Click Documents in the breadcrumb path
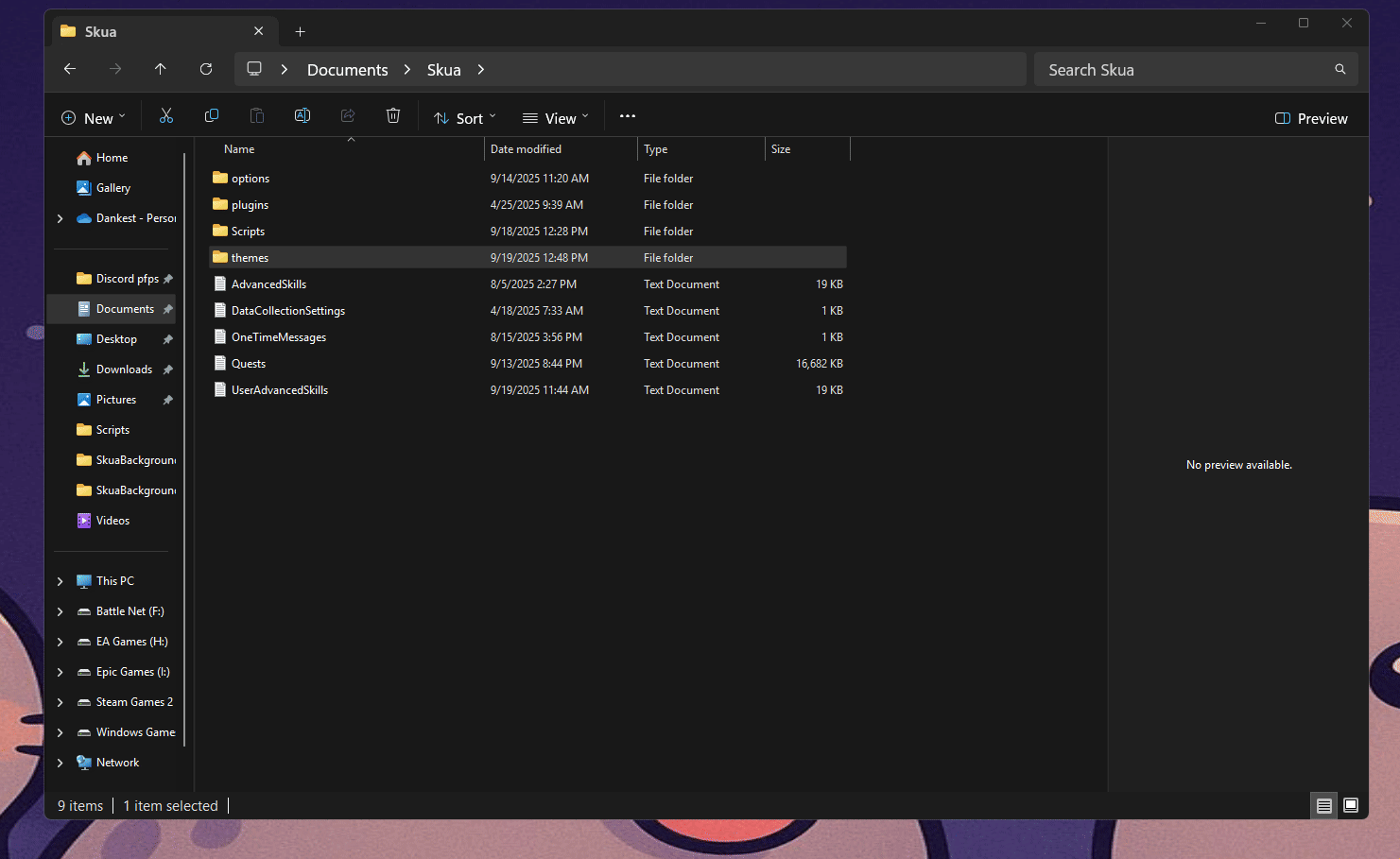Image resolution: width=1400 pixels, height=859 pixels. [348, 70]
